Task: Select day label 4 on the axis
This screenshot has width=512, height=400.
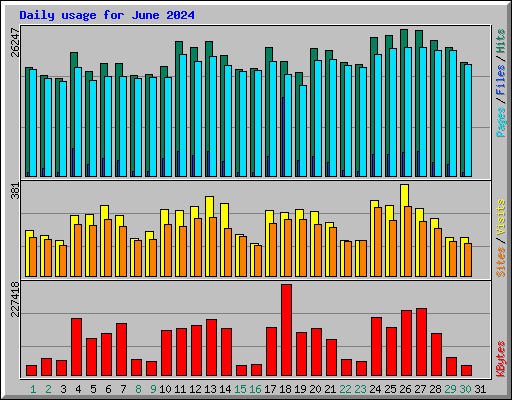Action: [x=78, y=389]
